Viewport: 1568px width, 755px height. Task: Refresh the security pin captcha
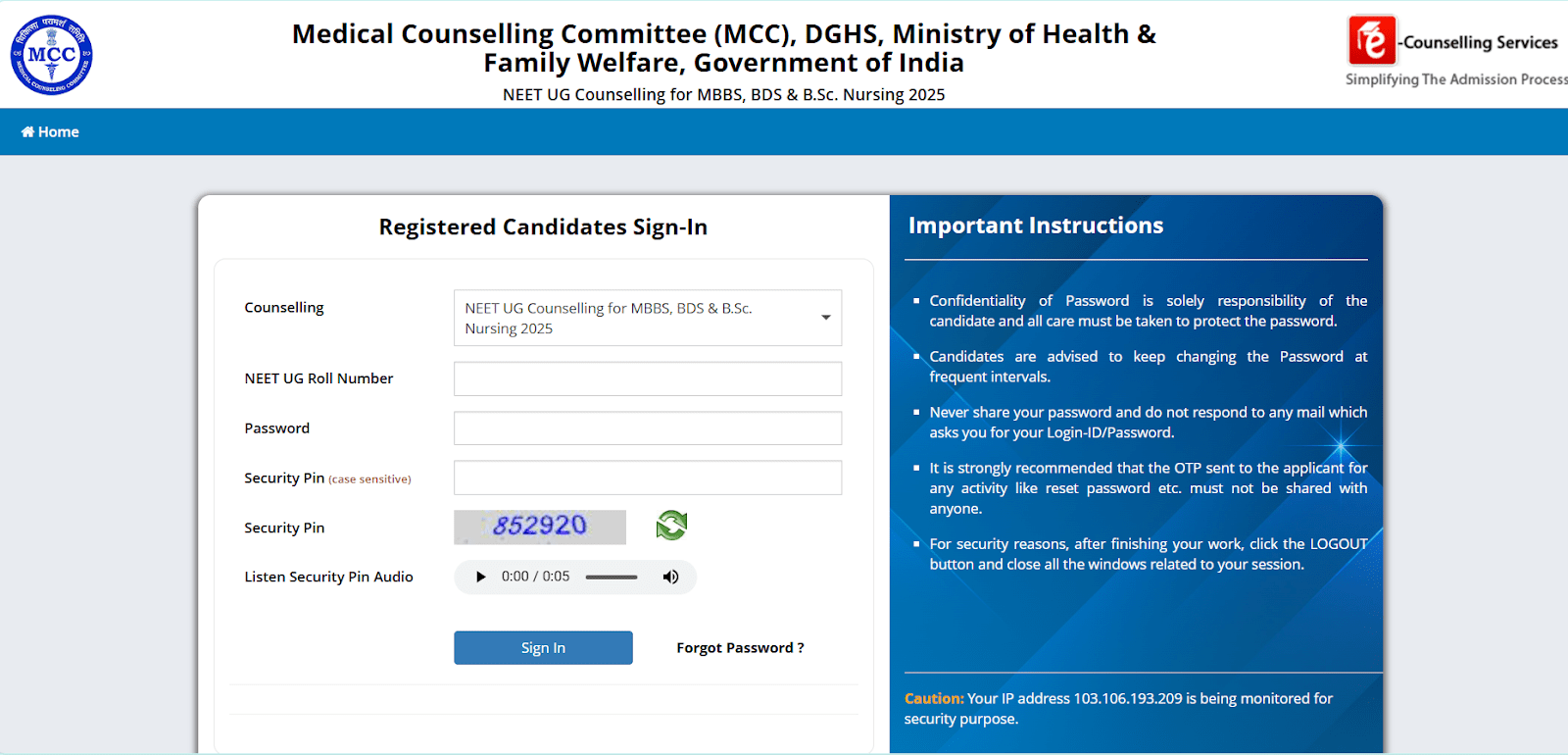pyautogui.click(x=671, y=526)
